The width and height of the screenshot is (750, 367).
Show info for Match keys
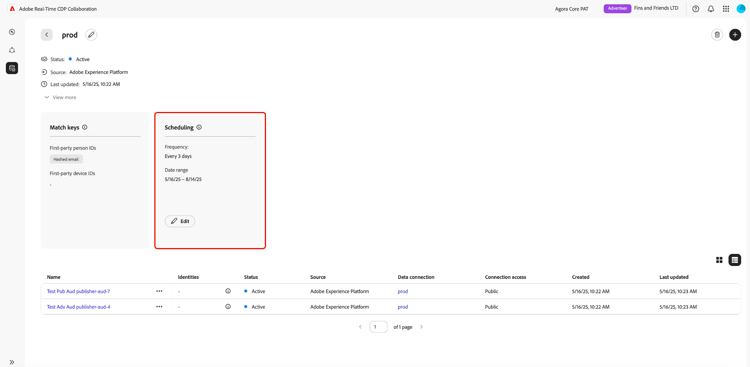click(x=85, y=127)
